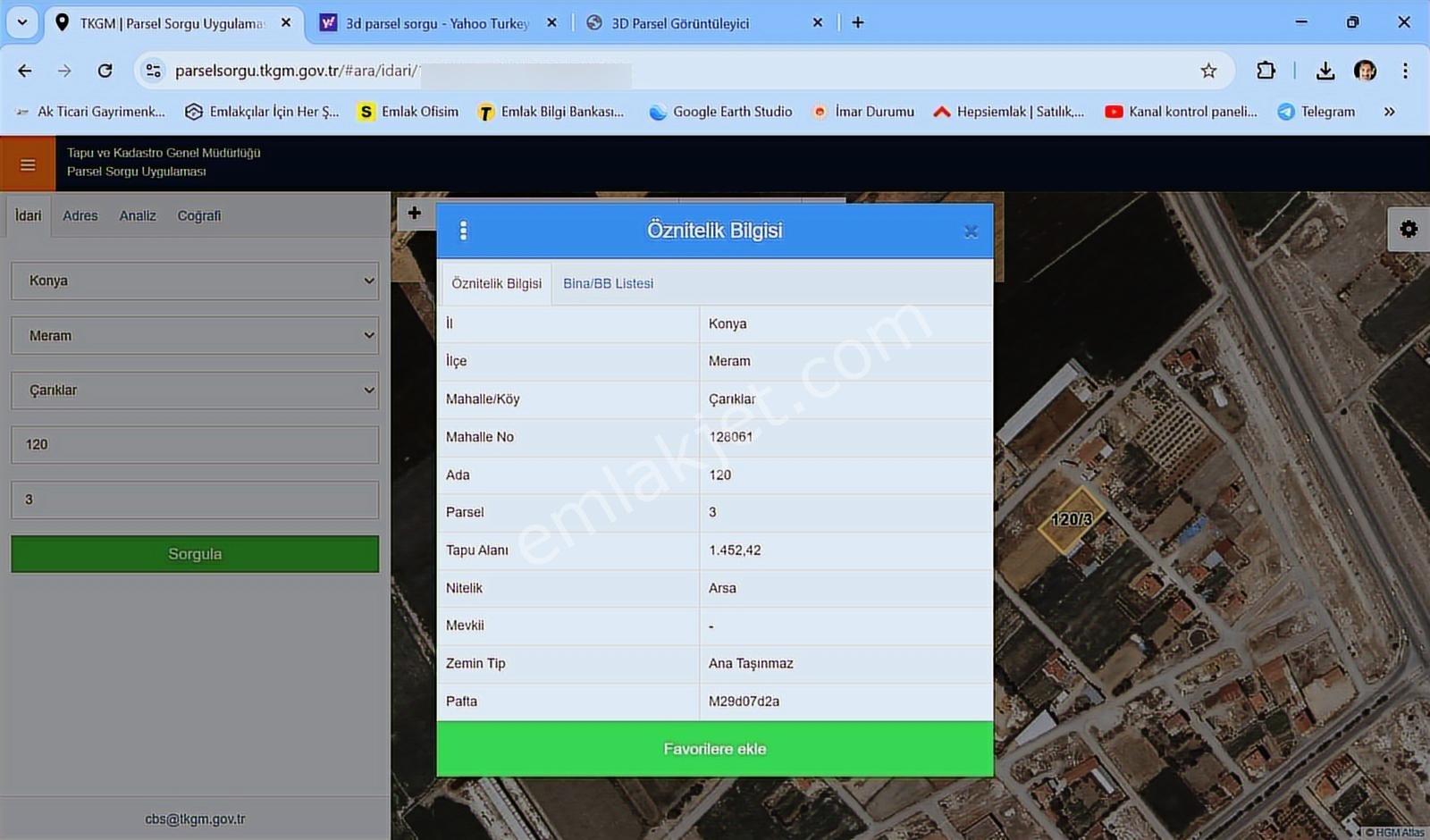Open a new browser tab
This screenshot has height=840, width=1430.
click(x=858, y=22)
